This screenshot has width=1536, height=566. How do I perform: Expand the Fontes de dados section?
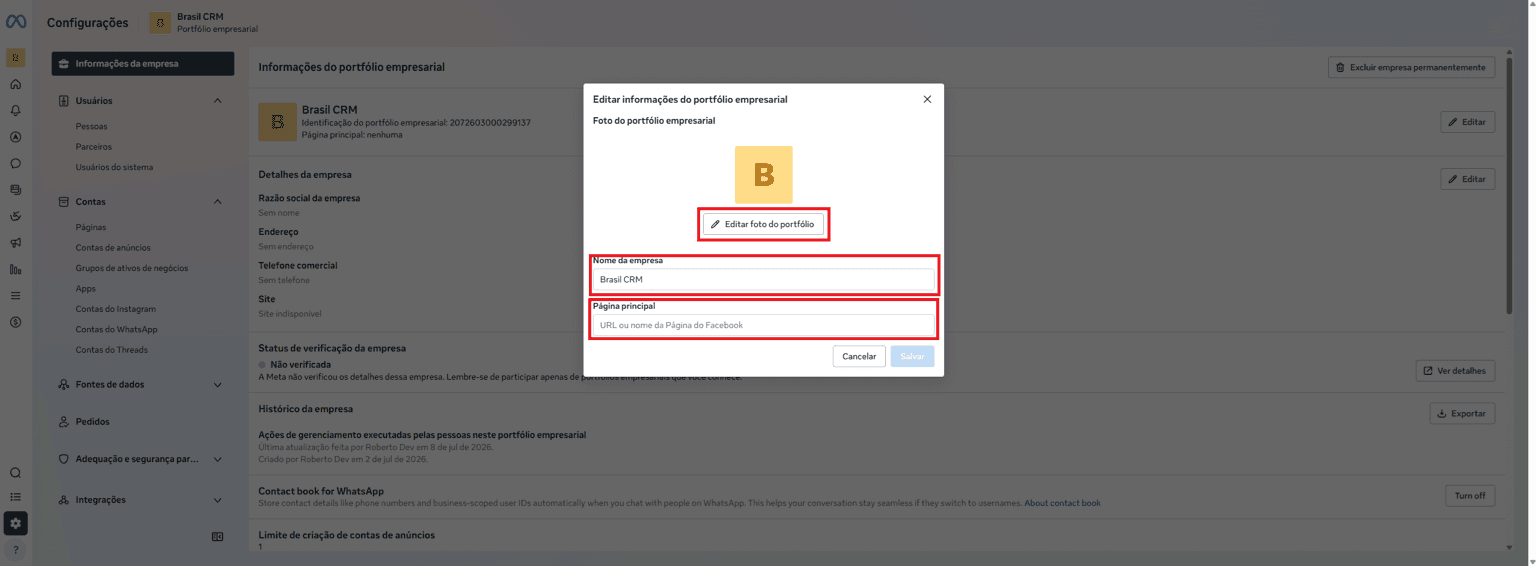pos(218,384)
